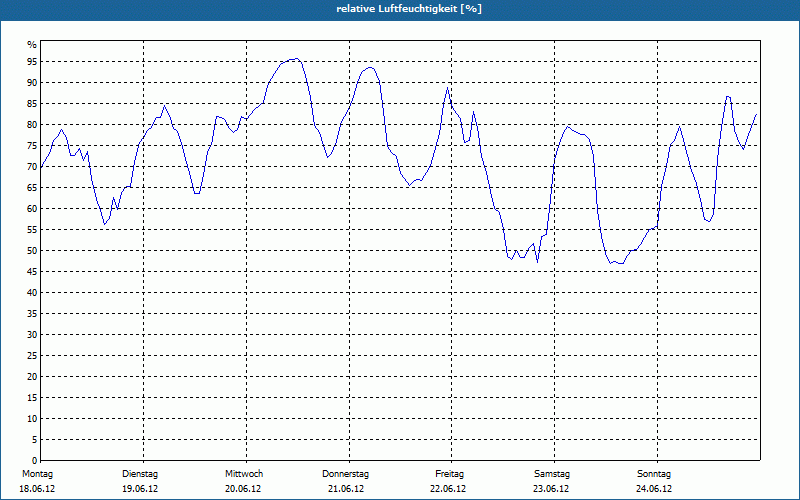Click the 'Freitag' day label

tap(449, 474)
